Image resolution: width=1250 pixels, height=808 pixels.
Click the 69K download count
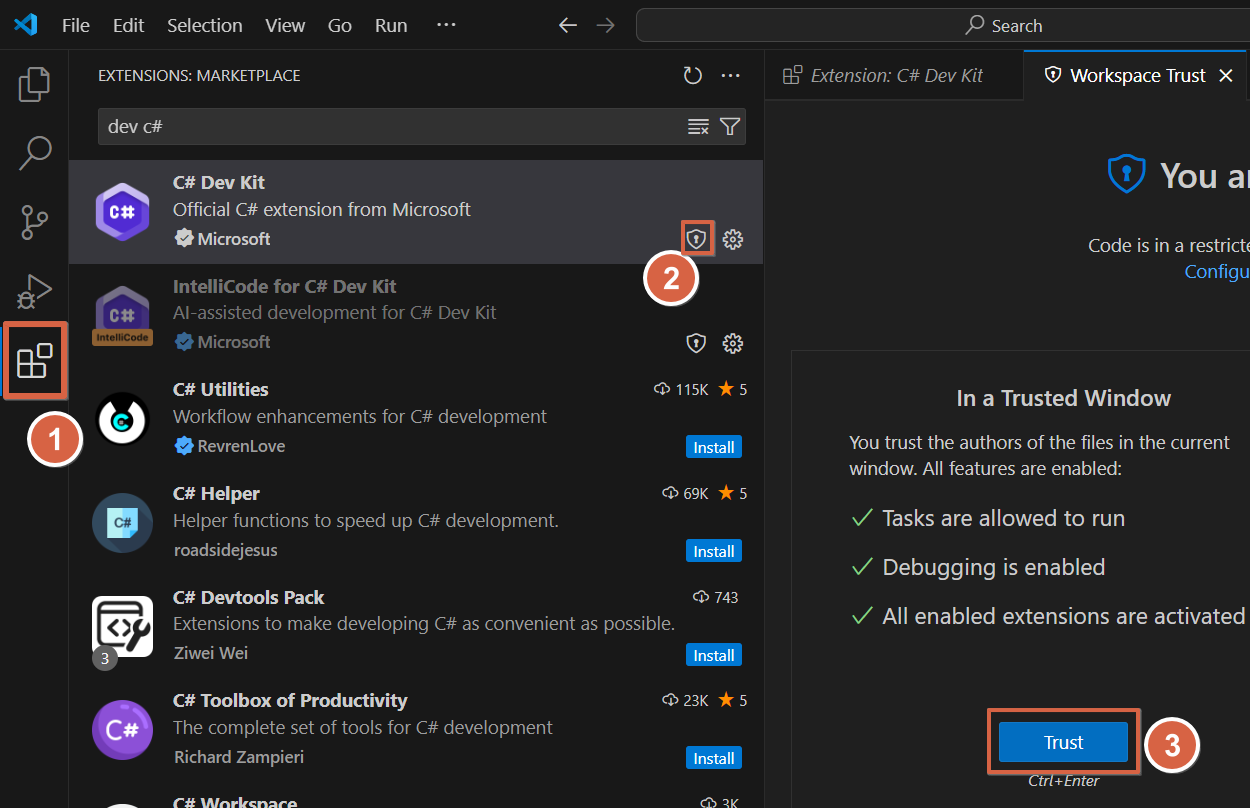pyautogui.click(x=696, y=493)
